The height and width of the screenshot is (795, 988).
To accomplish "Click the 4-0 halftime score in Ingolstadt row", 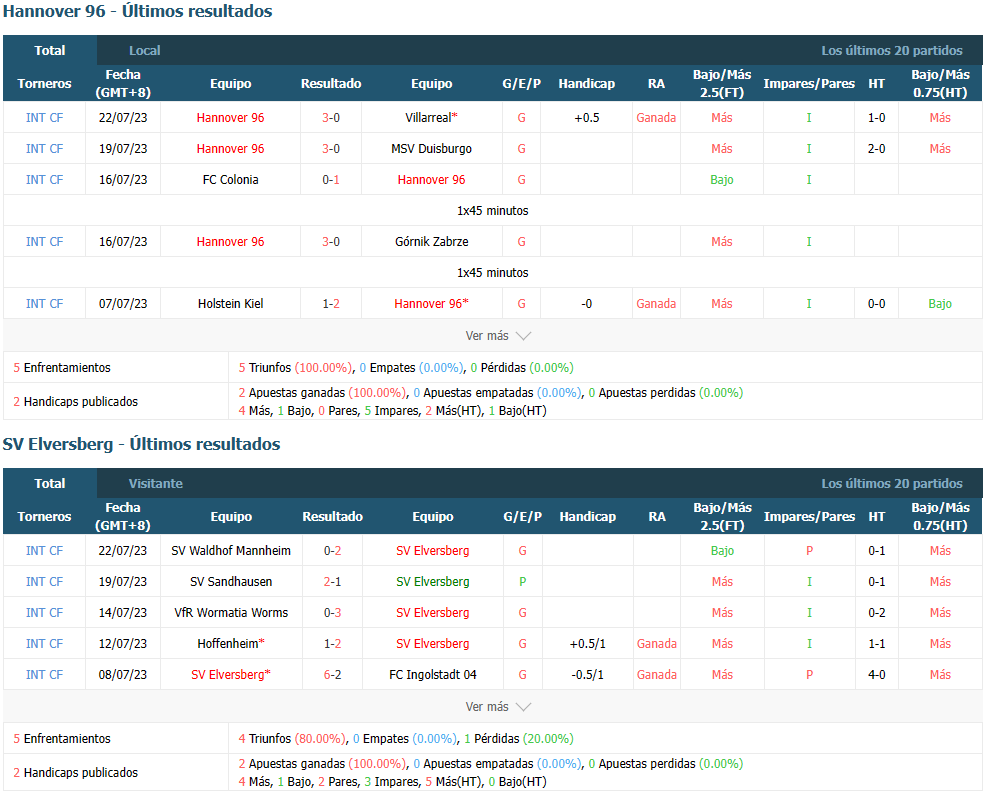I will coord(876,675).
